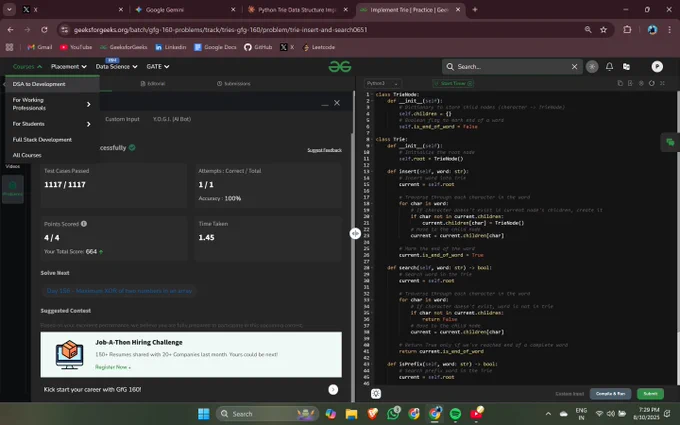Open the user profile avatar
This screenshot has height=425, width=680.
(x=657, y=66)
